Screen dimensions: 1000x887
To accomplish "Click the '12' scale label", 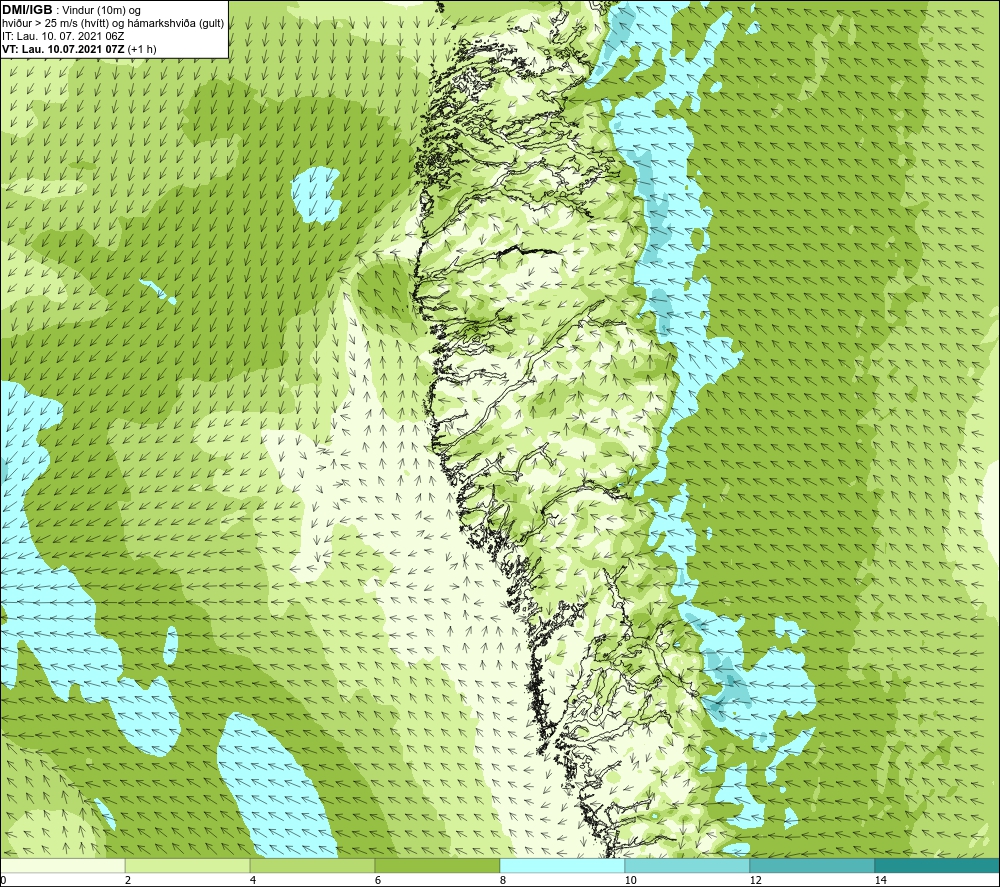I will (755, 880).
